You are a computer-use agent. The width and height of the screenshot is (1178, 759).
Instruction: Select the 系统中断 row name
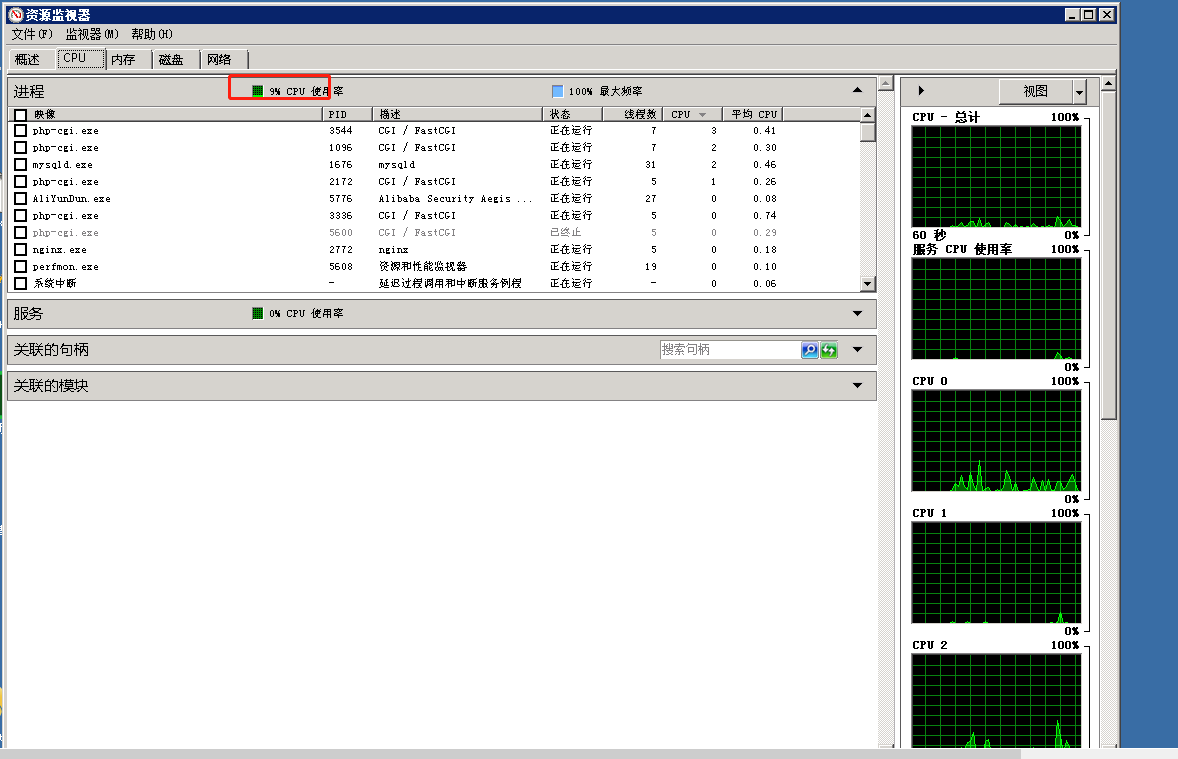click(55, 283)
